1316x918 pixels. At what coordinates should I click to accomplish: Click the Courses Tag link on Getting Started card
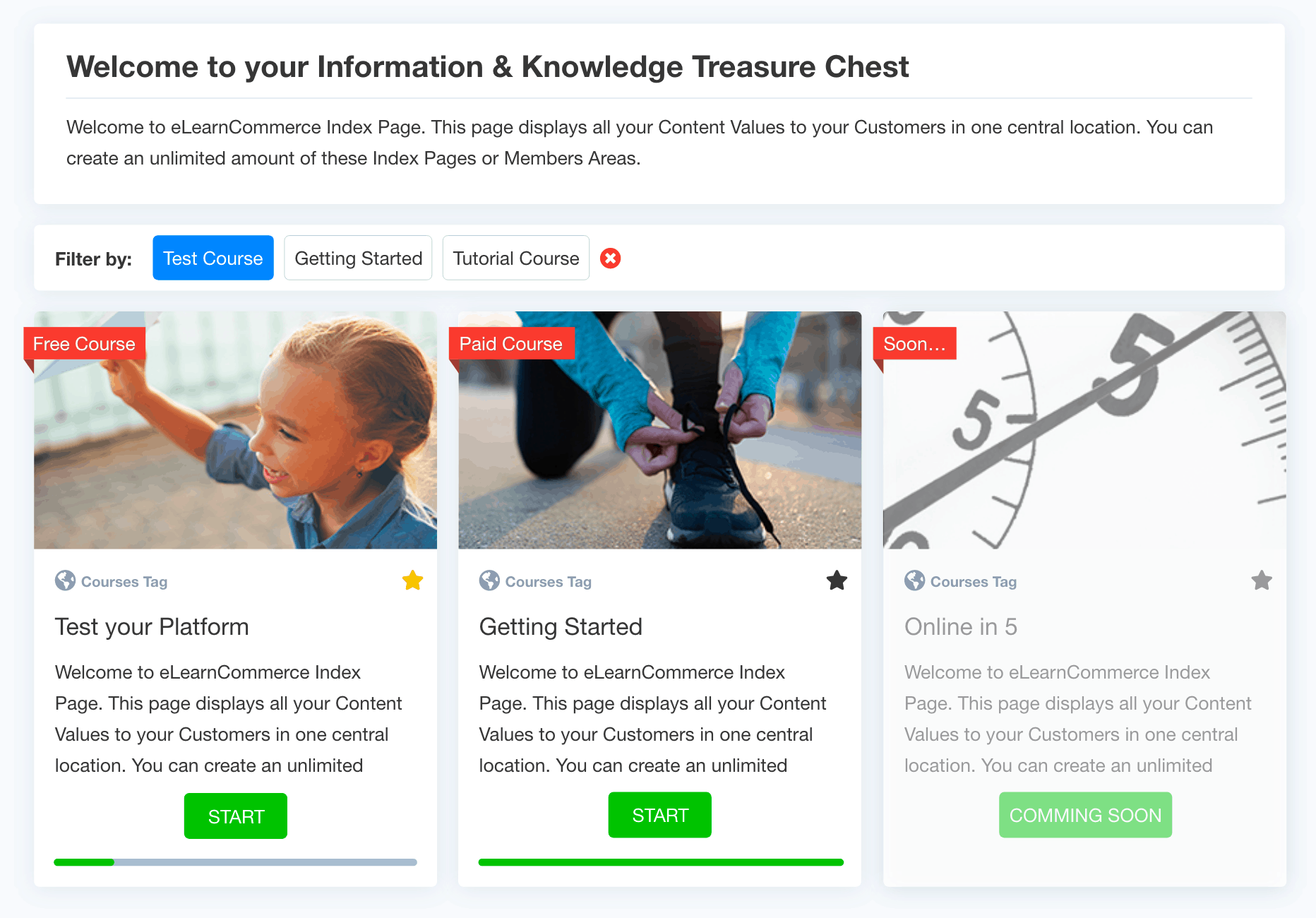tap(548, 582)
